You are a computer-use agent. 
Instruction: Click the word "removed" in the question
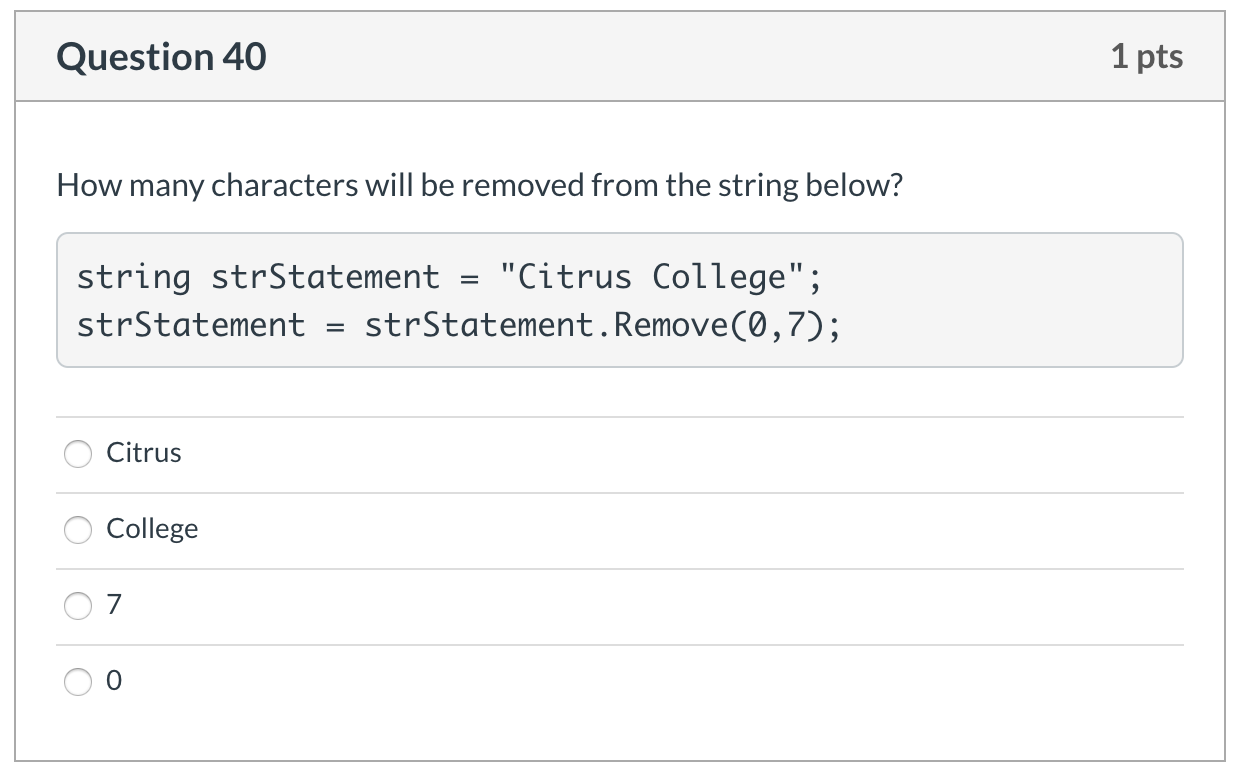(522, 185)
